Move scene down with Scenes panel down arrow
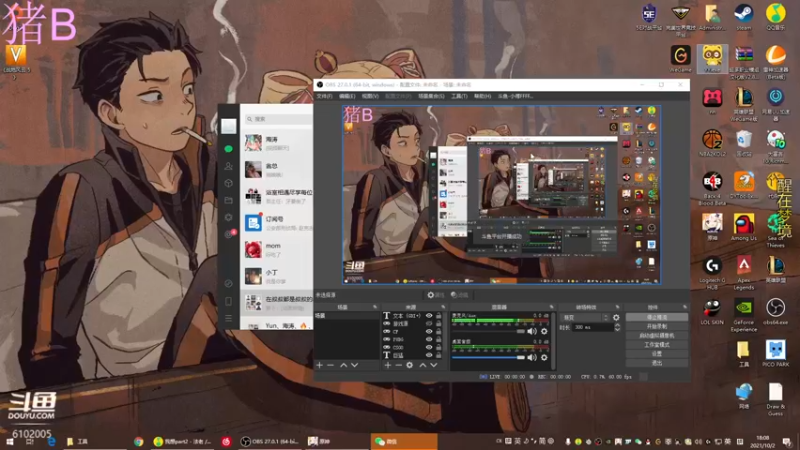The width and height of the screenshot is (800, 450). (355, 365)
